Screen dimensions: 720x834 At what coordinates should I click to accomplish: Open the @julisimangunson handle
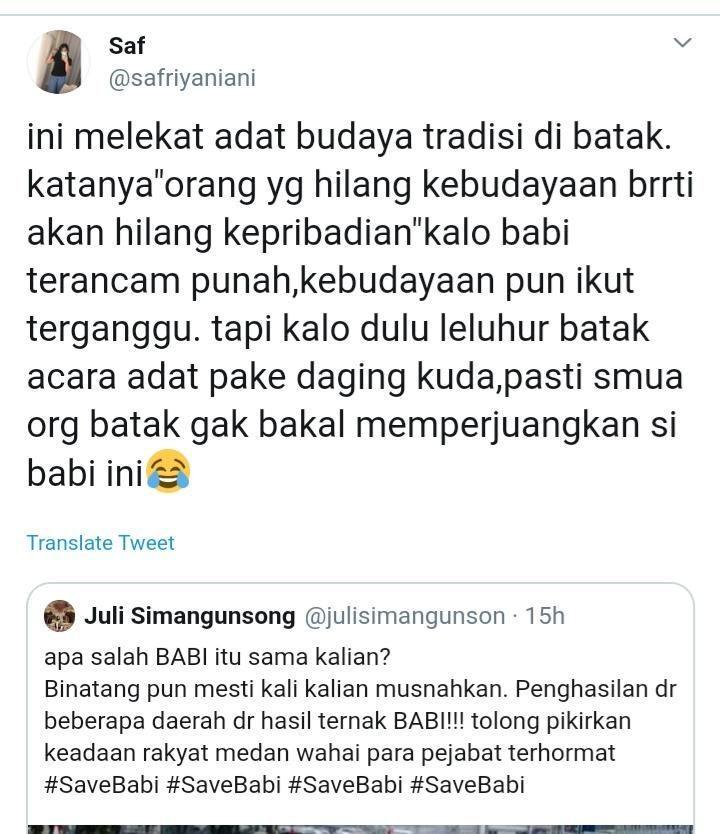(405, 616)
